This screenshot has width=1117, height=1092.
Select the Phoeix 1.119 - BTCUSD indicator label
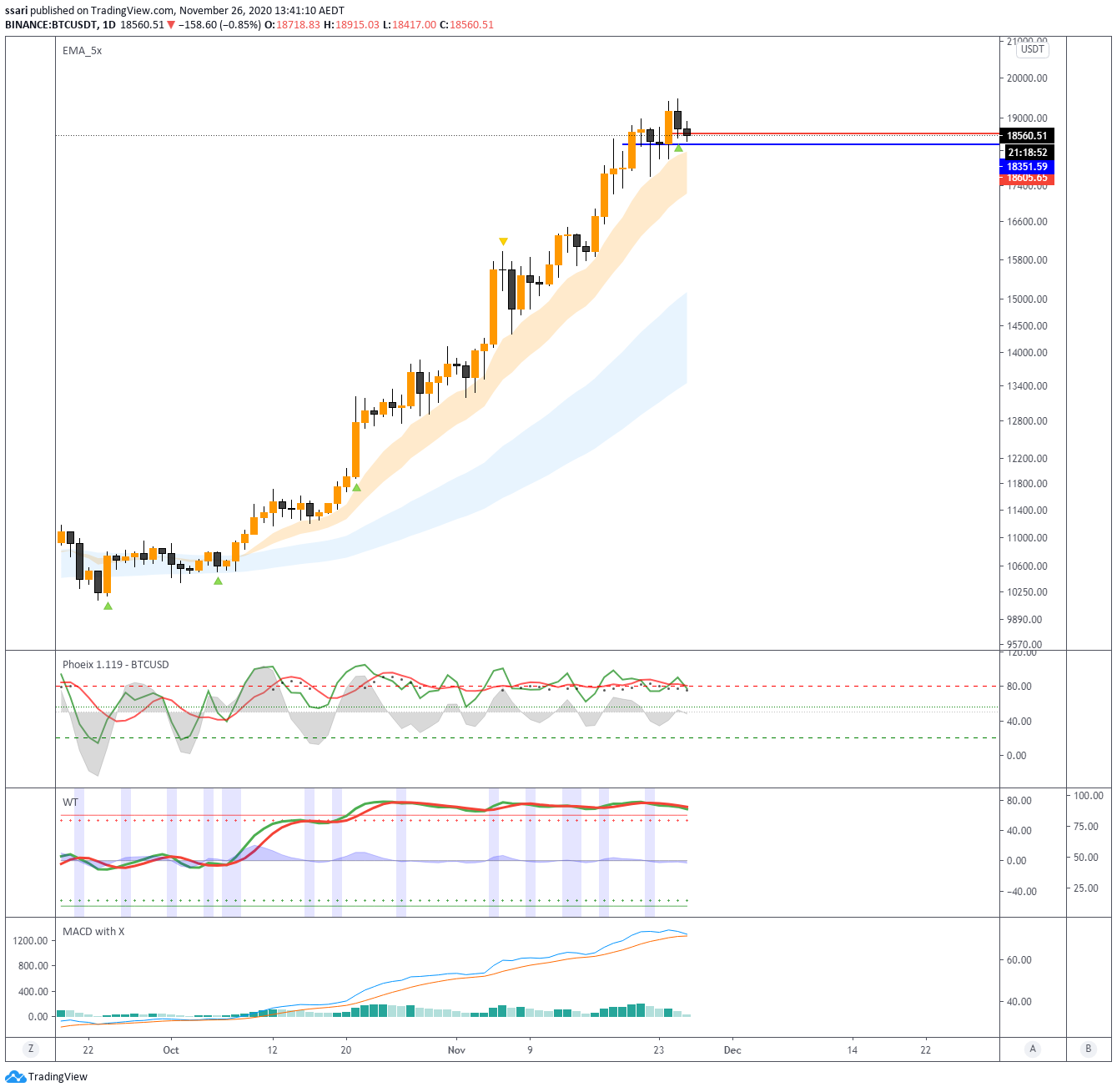click(x=115, y=665)
